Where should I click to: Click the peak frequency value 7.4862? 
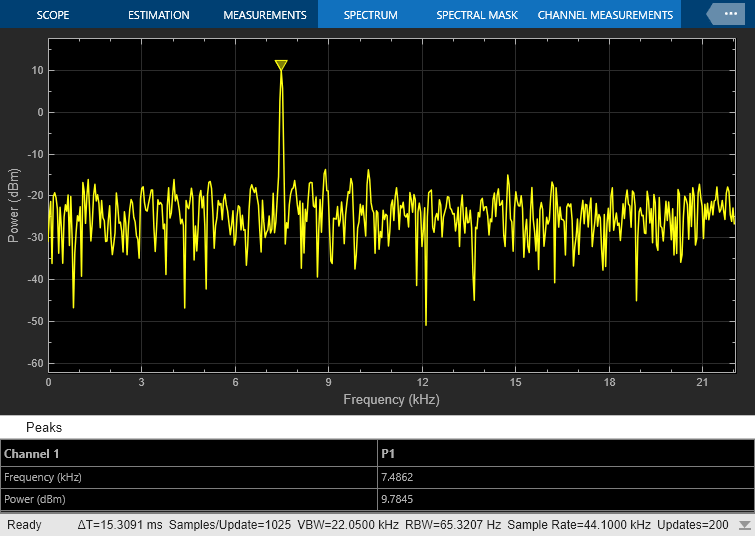tap(397, 477)
